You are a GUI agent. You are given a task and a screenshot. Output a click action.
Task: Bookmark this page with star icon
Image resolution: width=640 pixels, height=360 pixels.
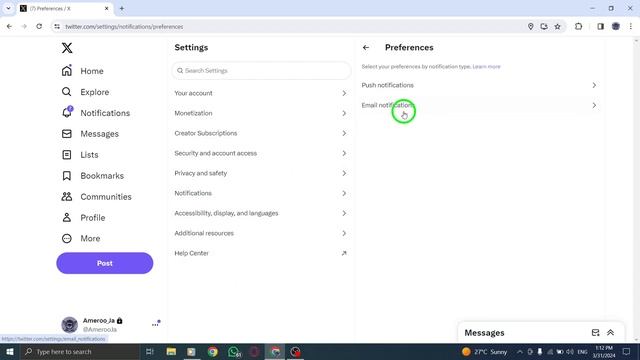[558, 27]
